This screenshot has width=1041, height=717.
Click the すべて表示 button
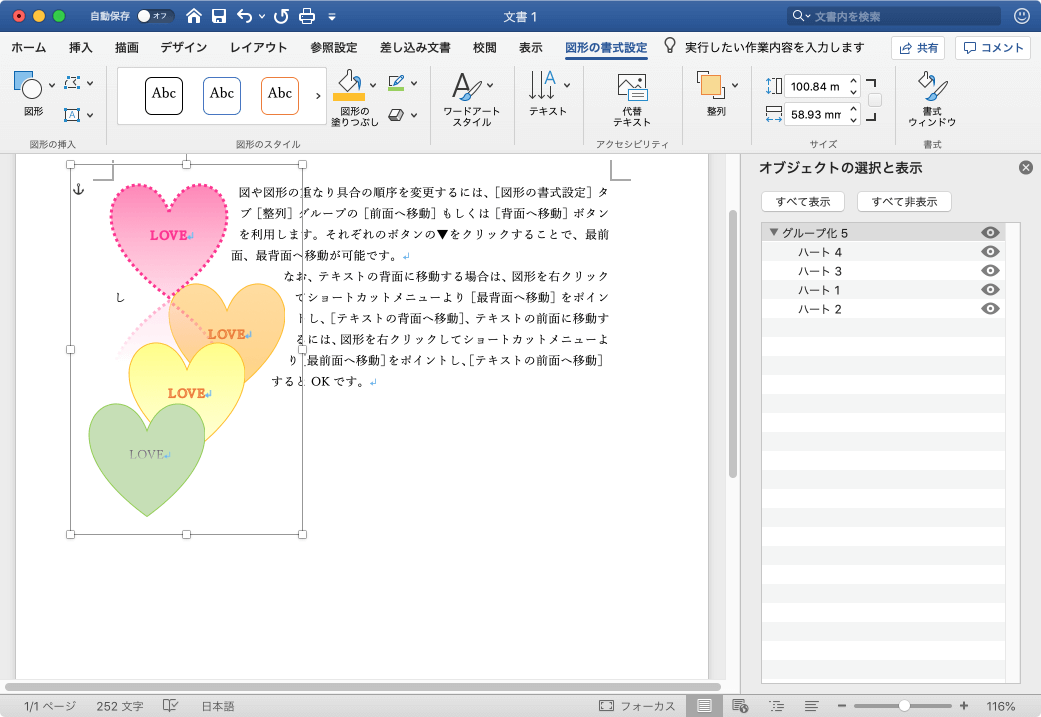click(x=802, y=202)
